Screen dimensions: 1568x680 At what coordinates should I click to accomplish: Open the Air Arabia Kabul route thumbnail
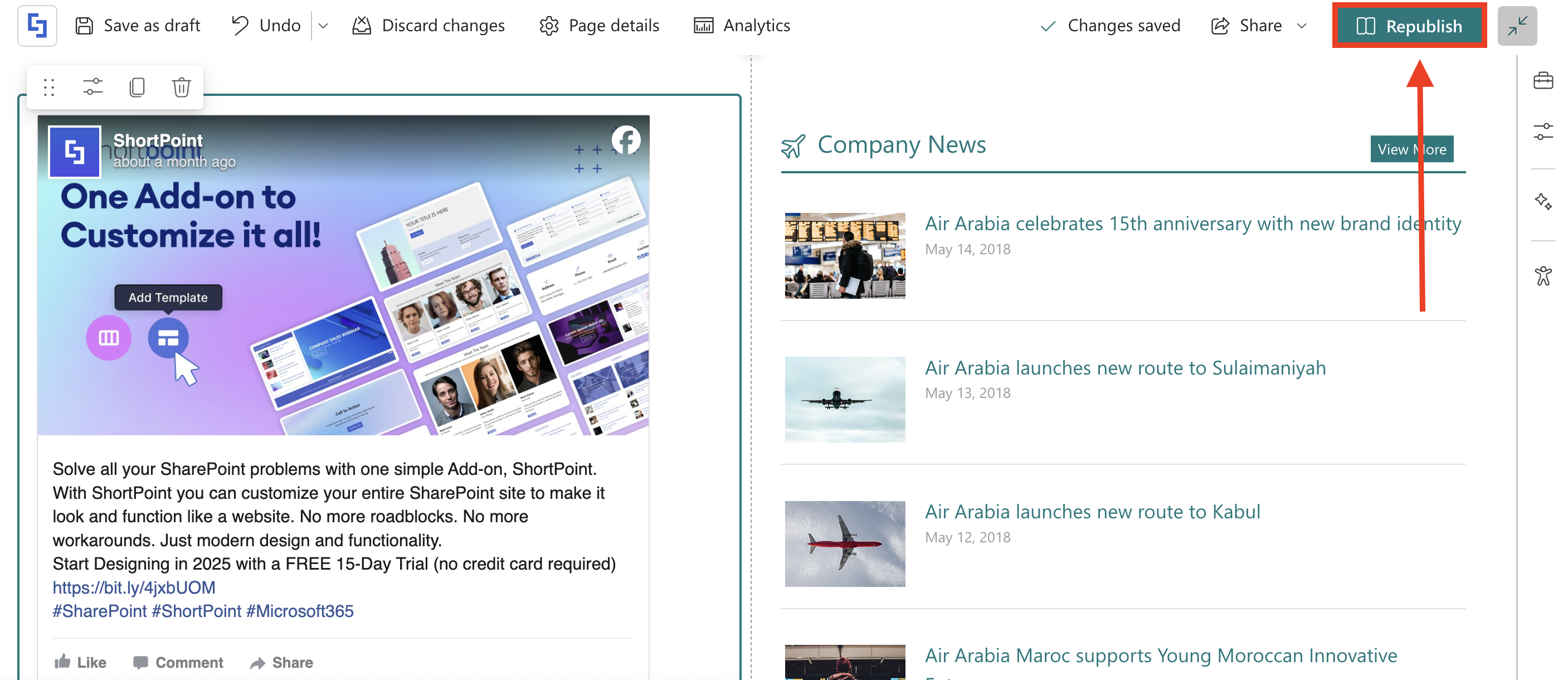coord(844,543)
